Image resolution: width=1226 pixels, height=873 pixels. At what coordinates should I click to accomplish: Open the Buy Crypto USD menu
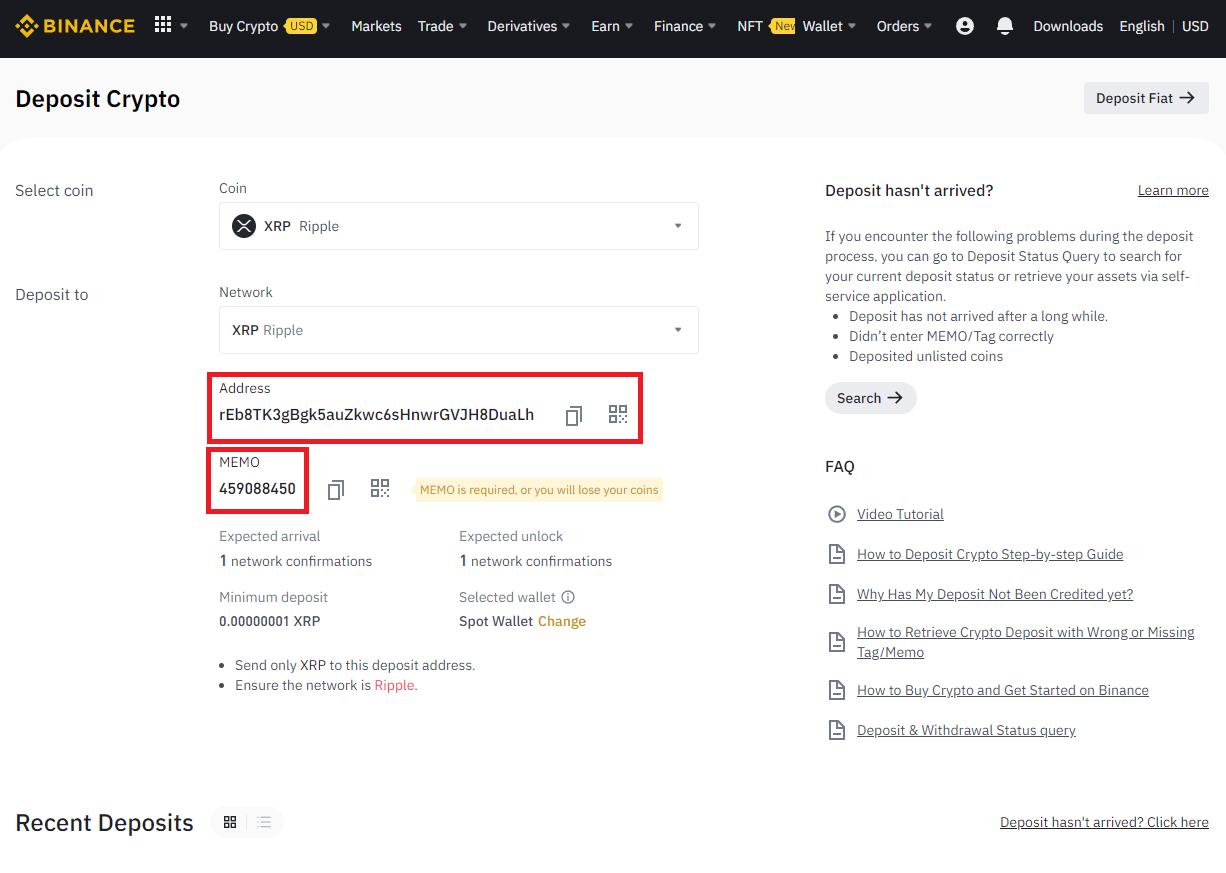[x=270, y=26]
